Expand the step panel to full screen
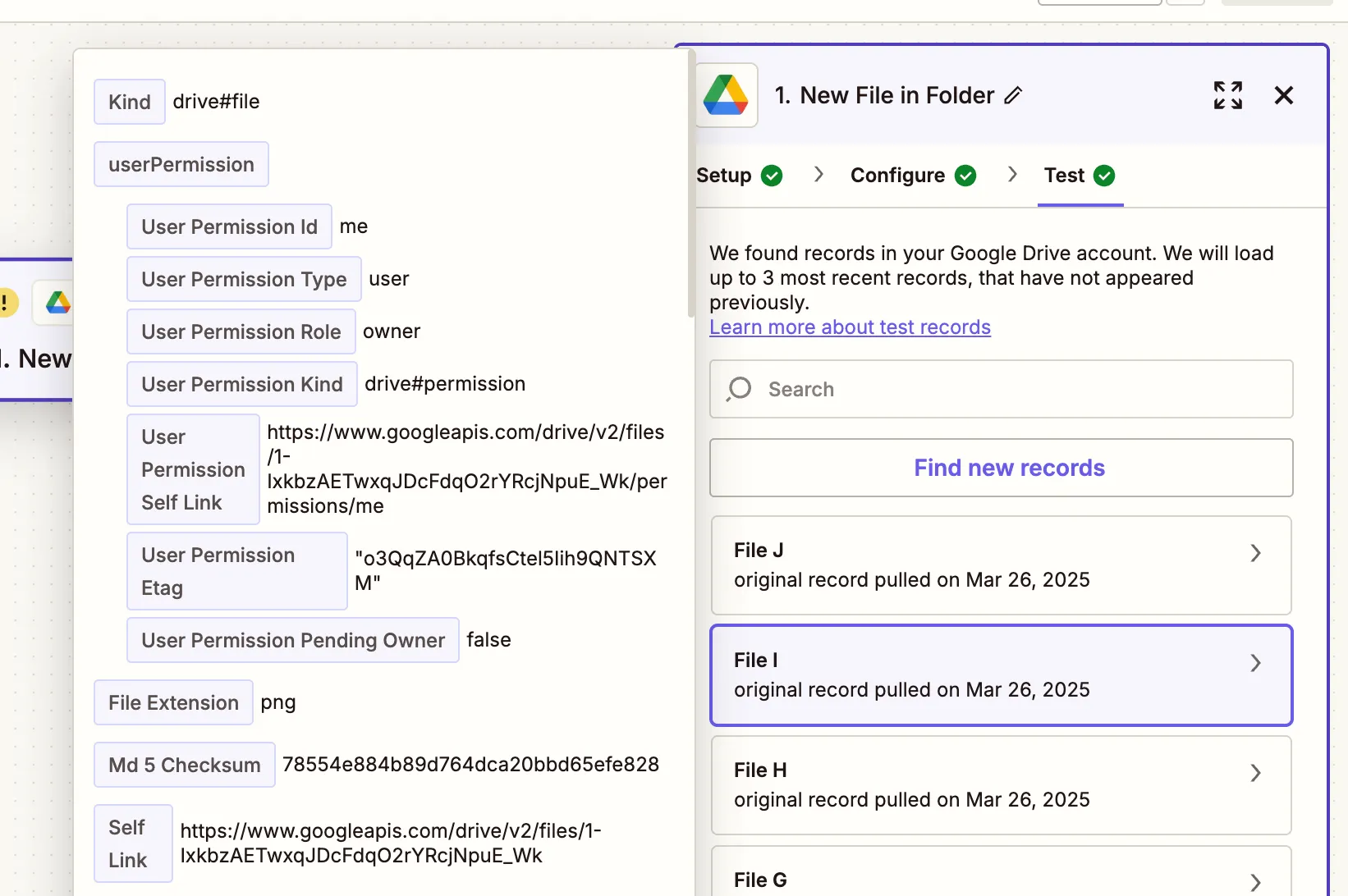1348x896 pixels. click(x=1226, y=95)
